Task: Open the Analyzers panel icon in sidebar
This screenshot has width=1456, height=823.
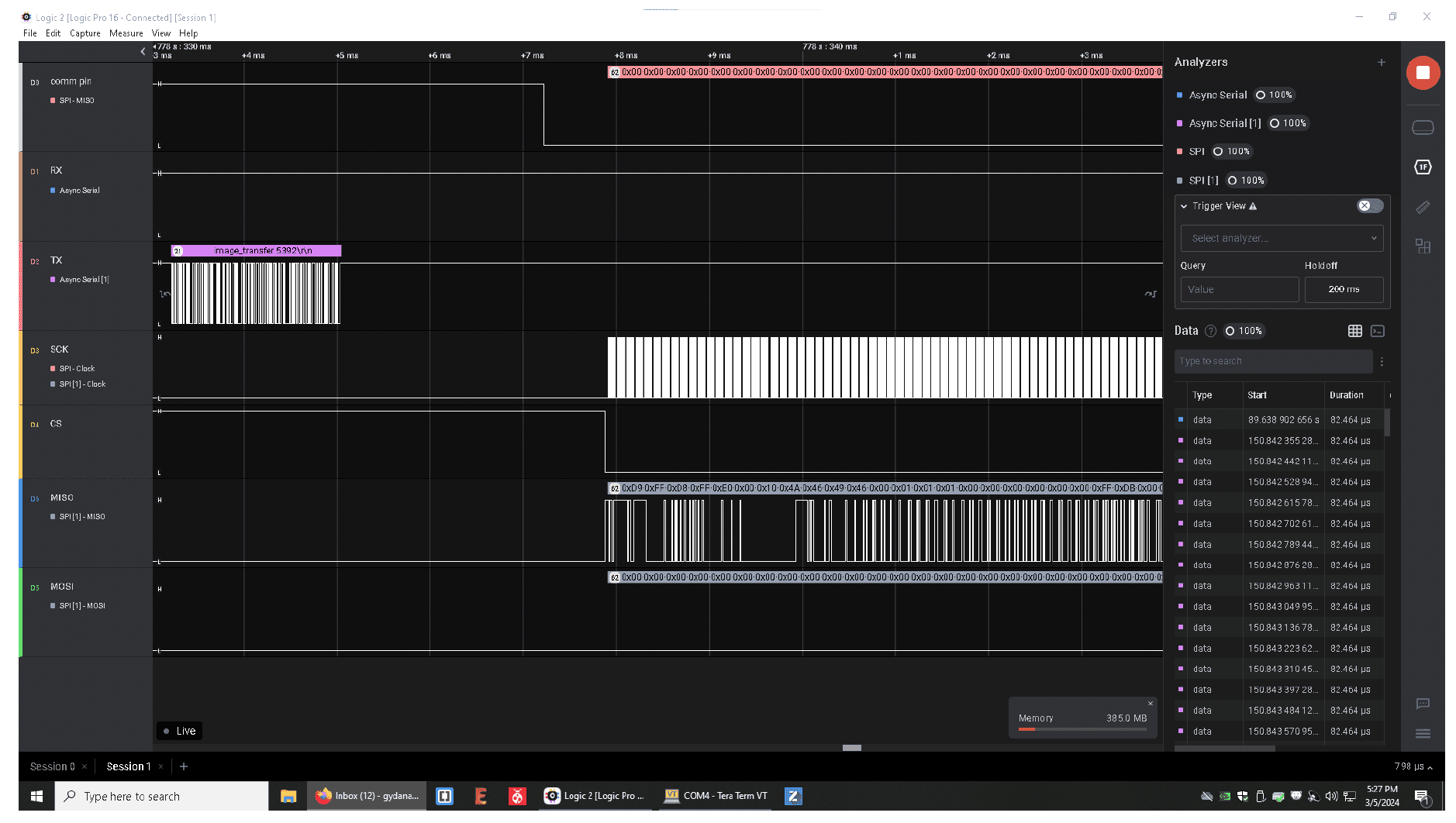Action: point(1423,167)
